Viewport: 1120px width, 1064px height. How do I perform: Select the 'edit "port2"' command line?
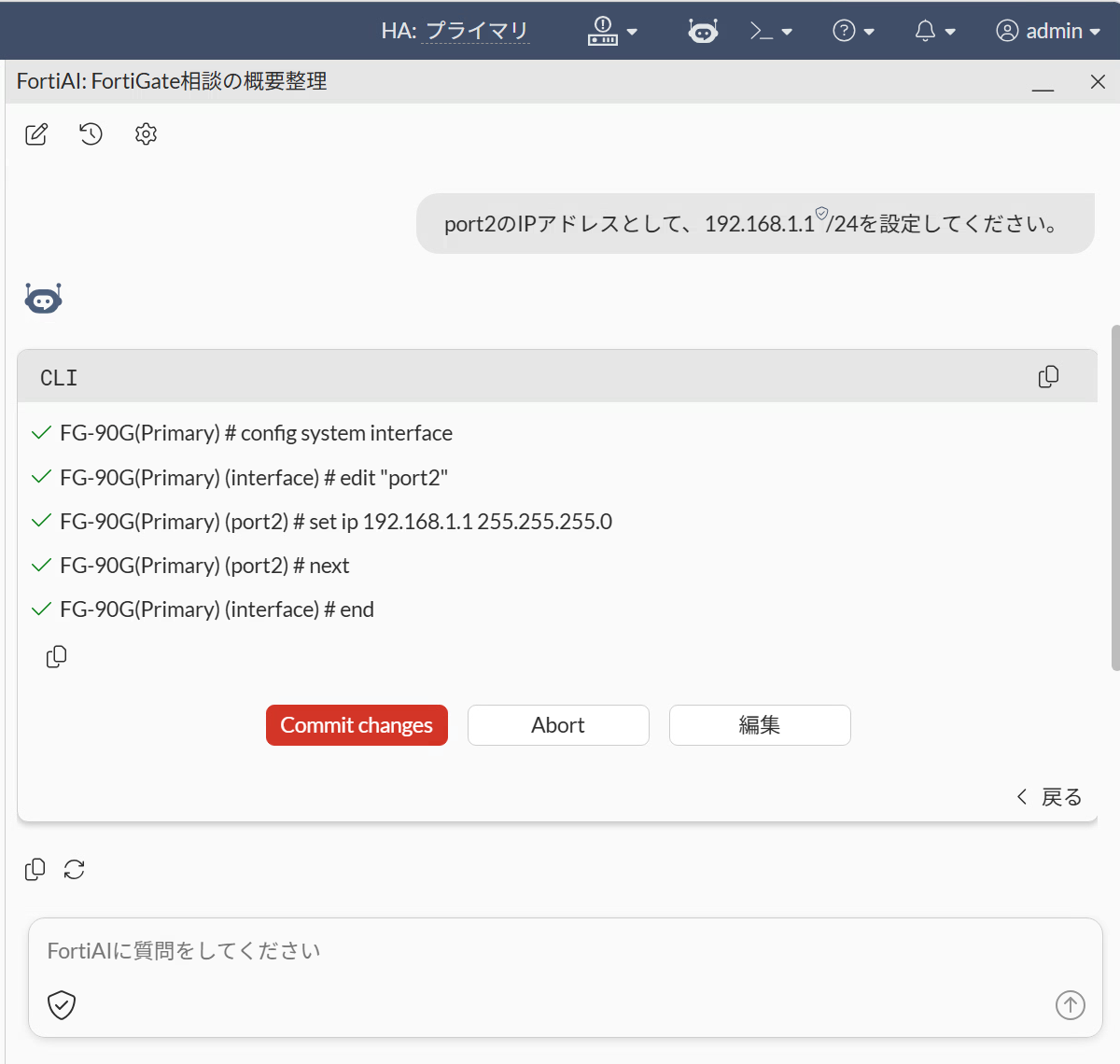pos(254,478)
